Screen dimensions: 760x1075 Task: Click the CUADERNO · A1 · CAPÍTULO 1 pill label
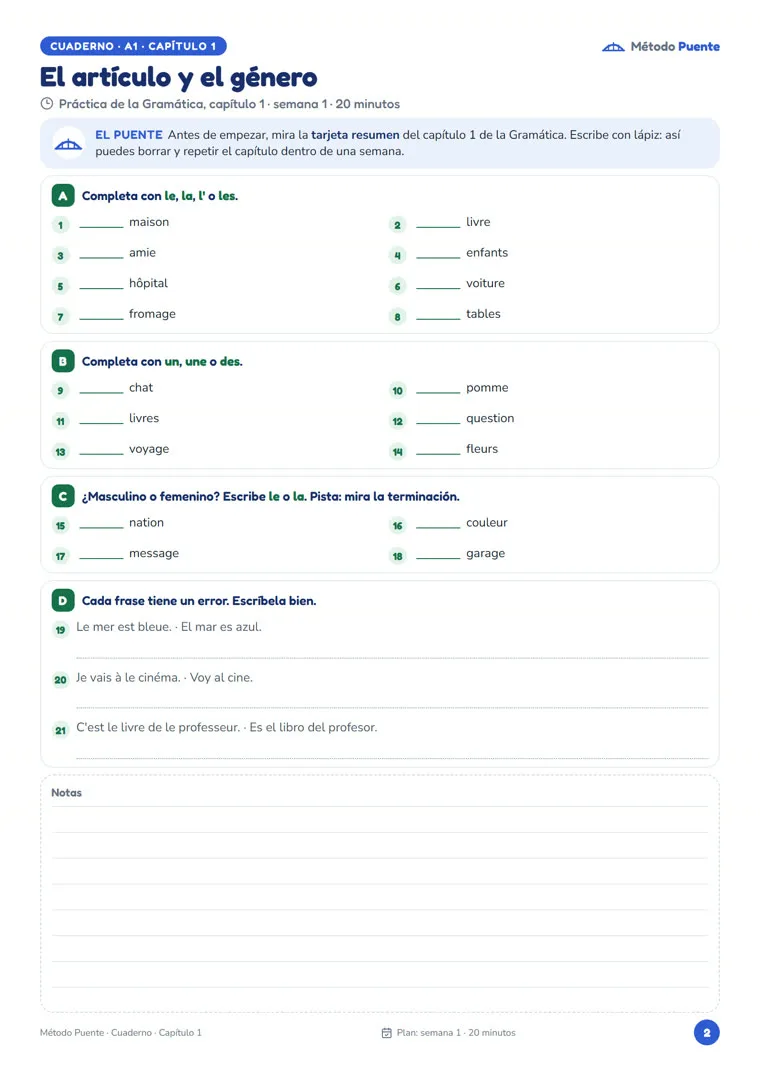134,46
